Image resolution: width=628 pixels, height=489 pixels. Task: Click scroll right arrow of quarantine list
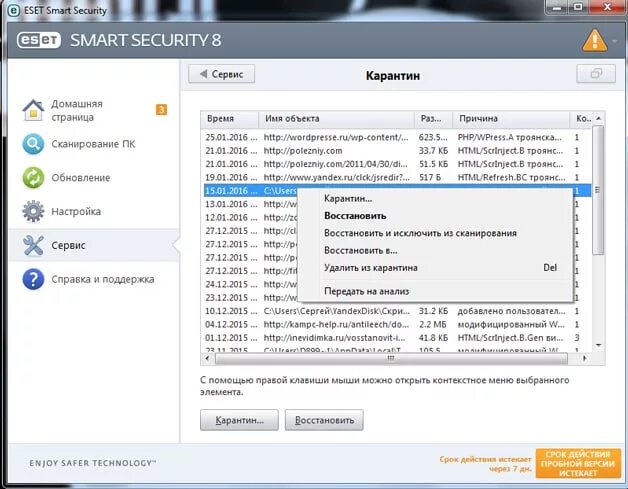pos(584,358)
